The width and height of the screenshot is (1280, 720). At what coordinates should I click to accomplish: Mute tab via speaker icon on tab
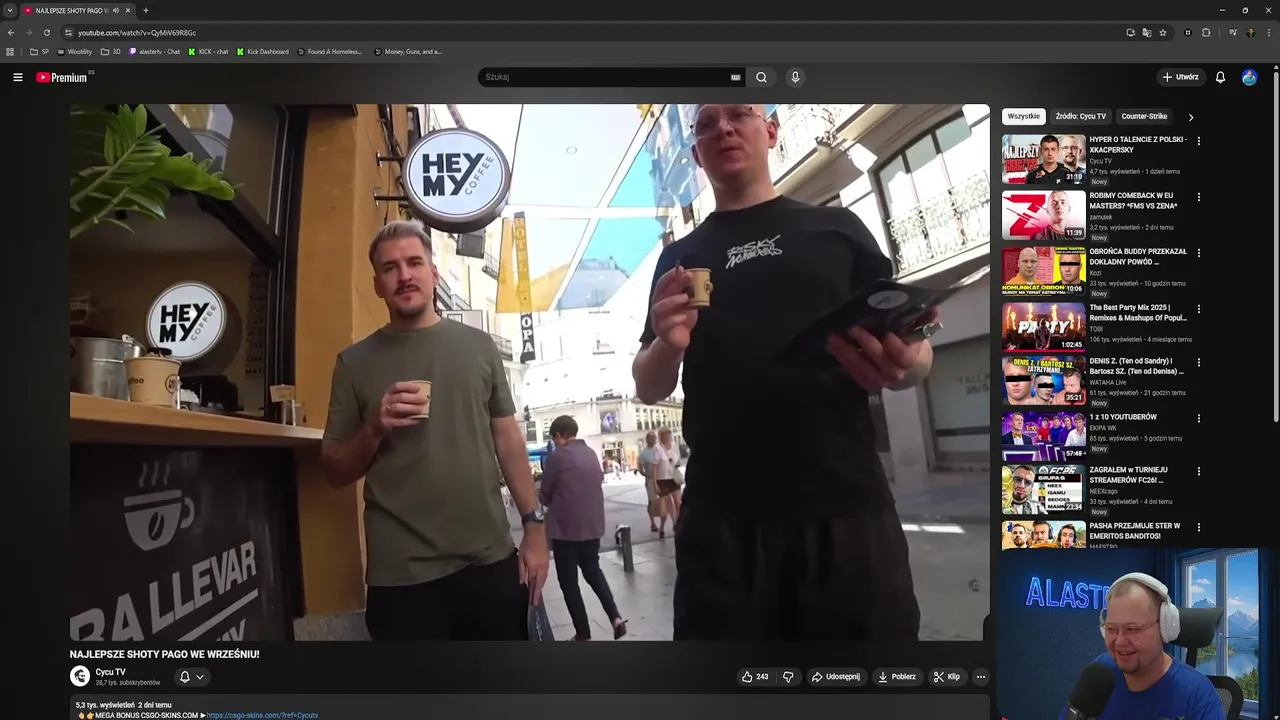tap(116, 10)
